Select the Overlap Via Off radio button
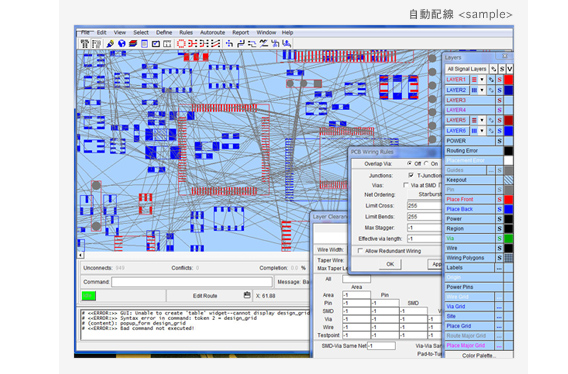 pyautogui.click(x=409, y=163)
